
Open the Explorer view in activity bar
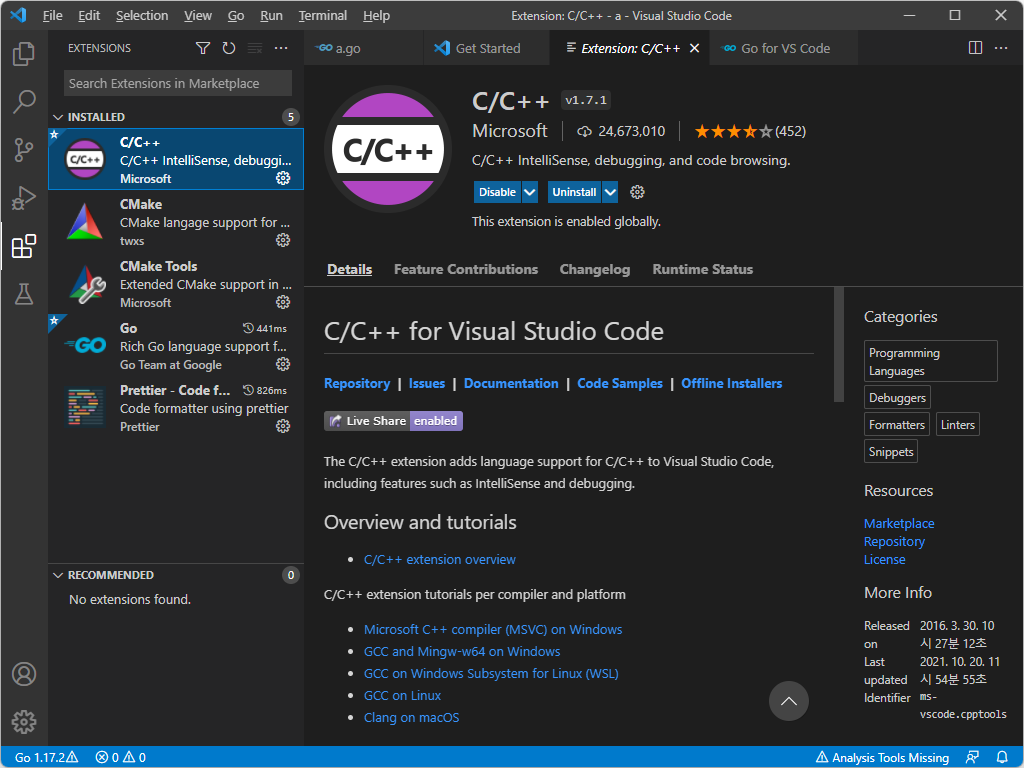tap(24, 54)
